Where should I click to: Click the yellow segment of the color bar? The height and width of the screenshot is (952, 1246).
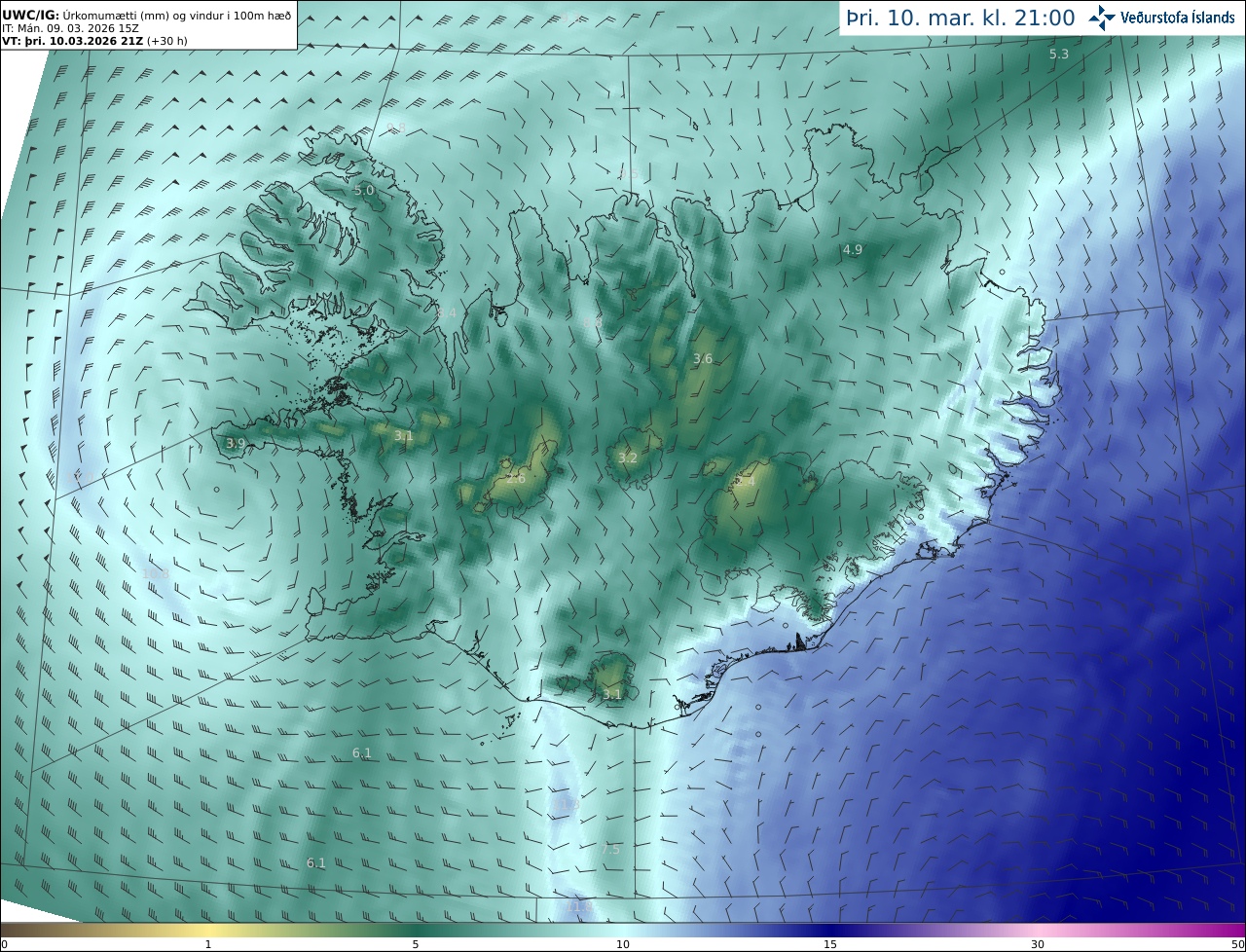pyautogui.click(x=208, y=930)
